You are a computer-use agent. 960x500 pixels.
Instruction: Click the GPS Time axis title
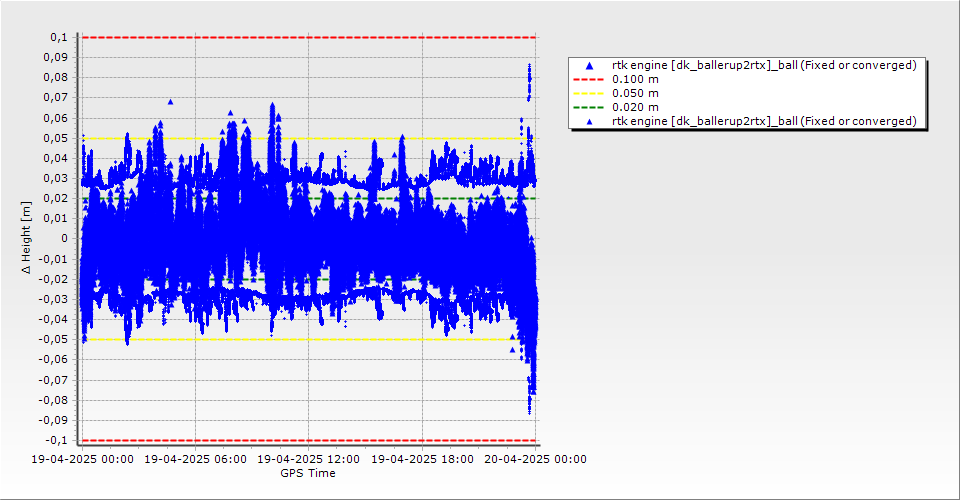click(x=308, y=473)
